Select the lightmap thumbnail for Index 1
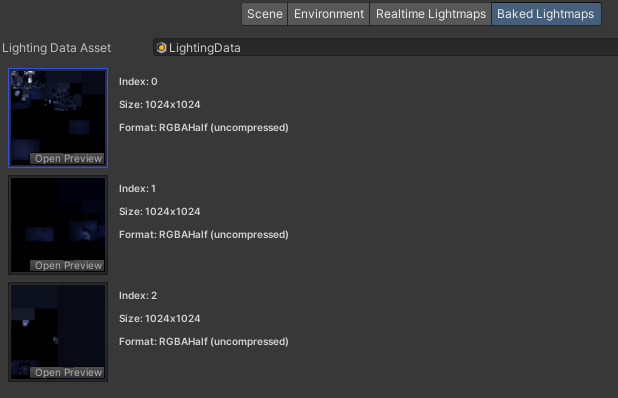Screen dimensions: 618x398 tap(58, 225)
